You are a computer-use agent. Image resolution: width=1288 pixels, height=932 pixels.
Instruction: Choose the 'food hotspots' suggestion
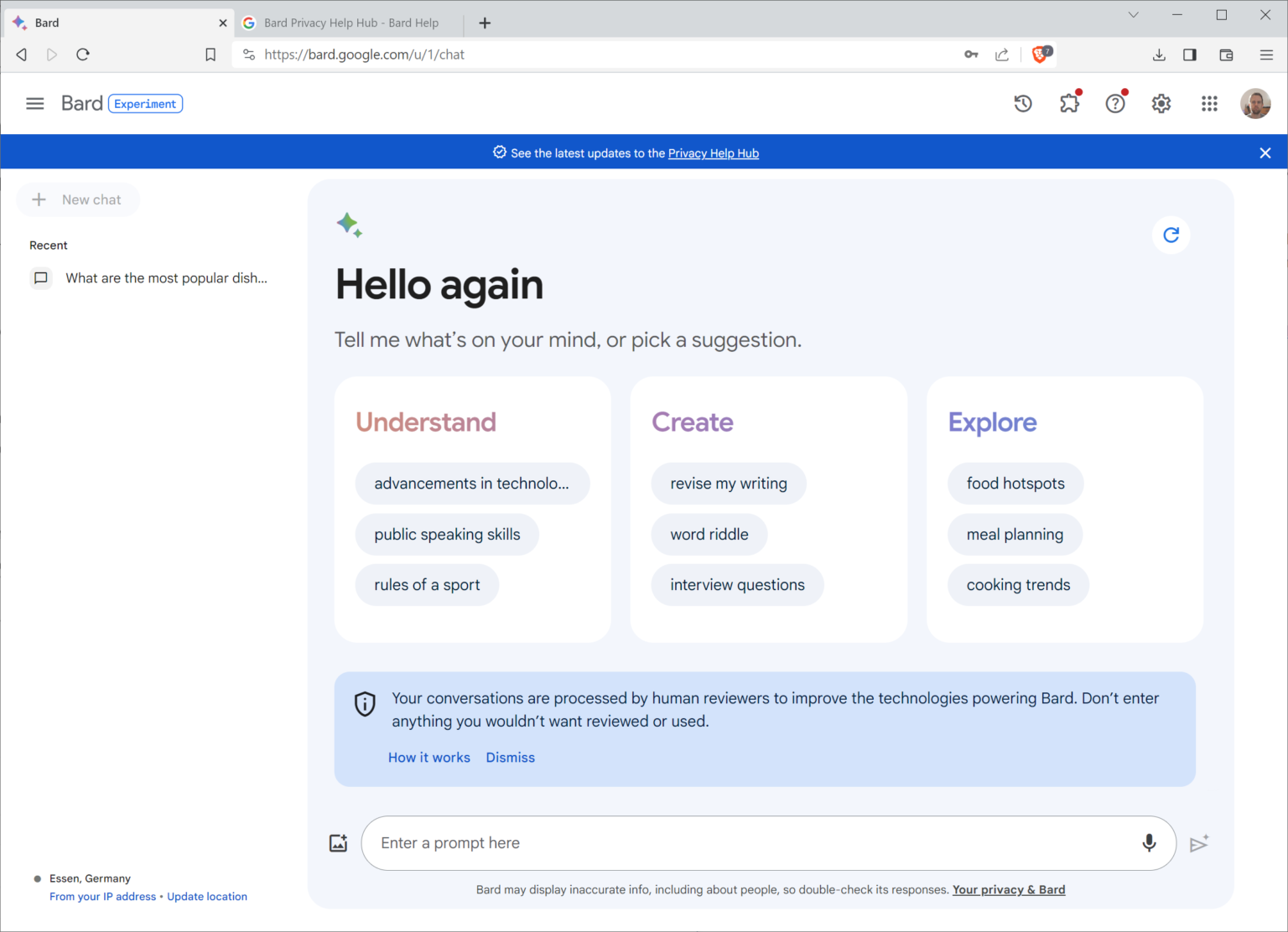click(1015, 484)
